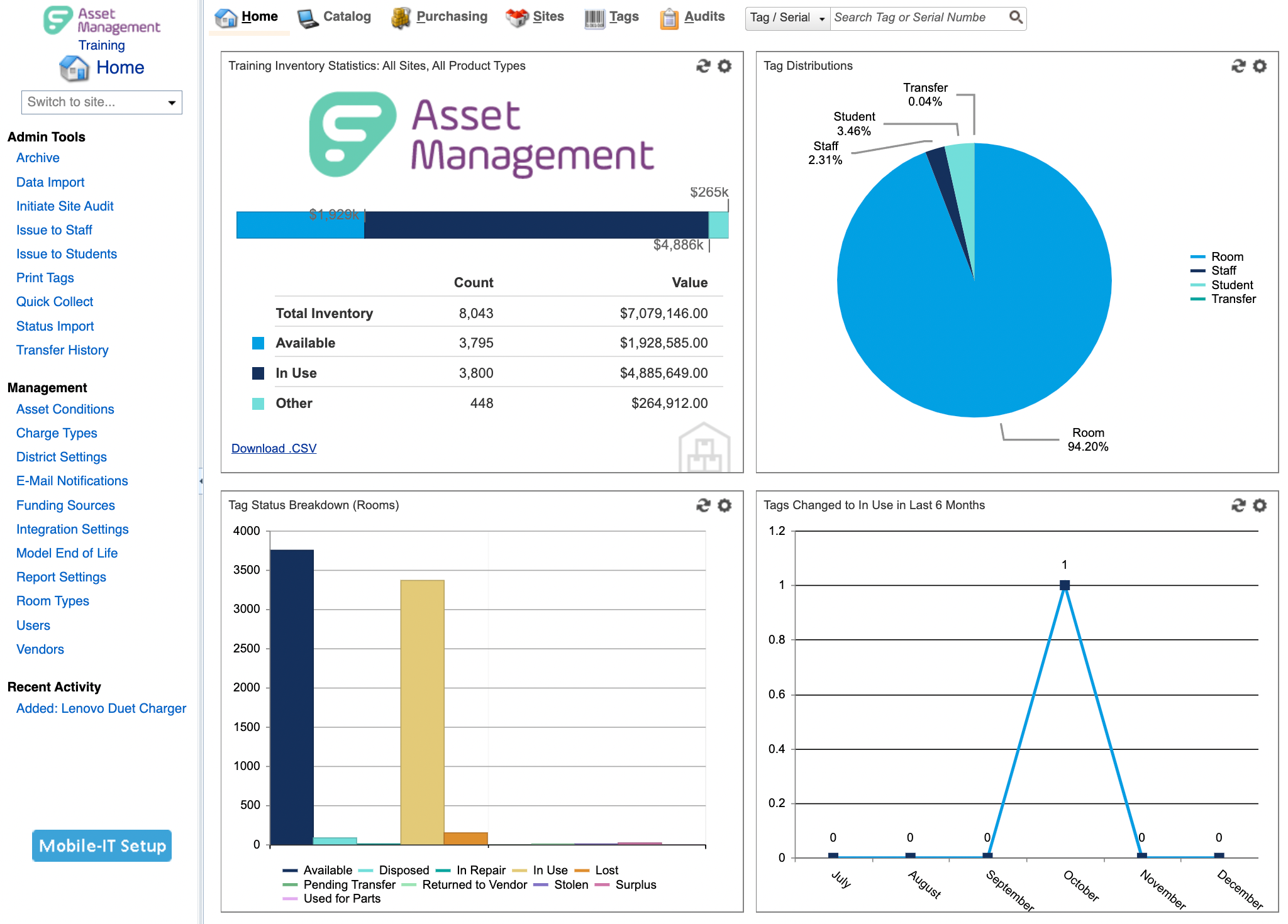Image resolution: width=1288 pixels, height=924 pixels.
Task: Collapse the sidebar using the splitter arrow
Action: pos(201,481)
